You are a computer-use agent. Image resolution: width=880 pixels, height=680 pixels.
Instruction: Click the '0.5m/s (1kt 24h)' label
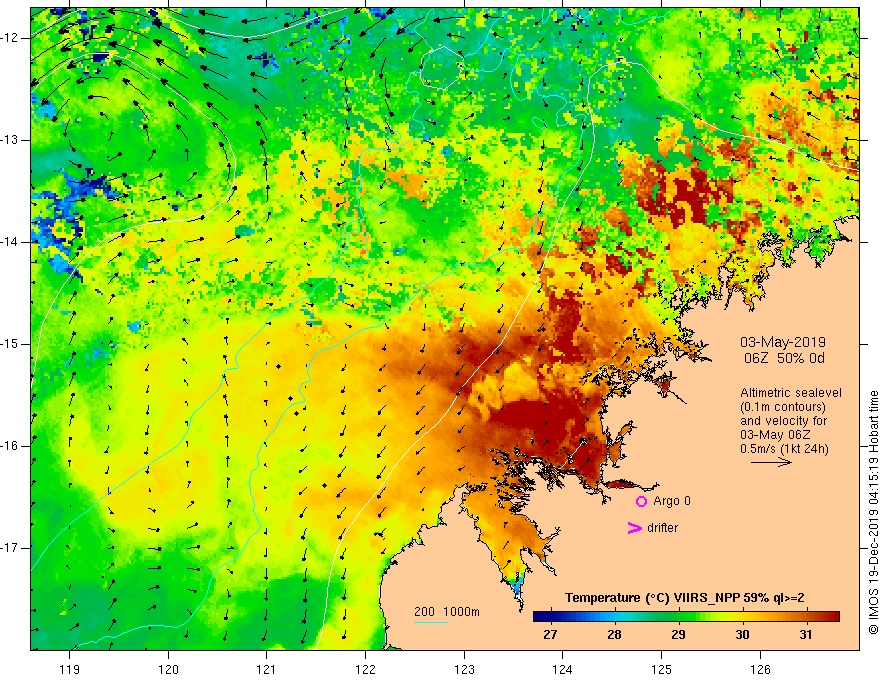point(784,449)
